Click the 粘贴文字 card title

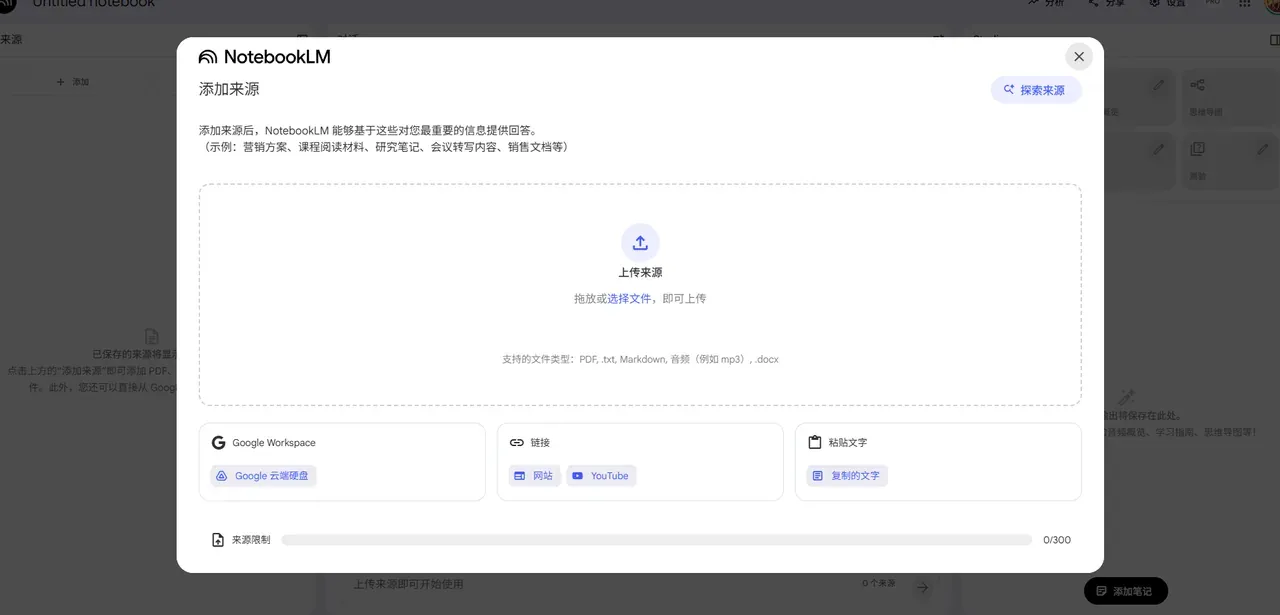848,443
